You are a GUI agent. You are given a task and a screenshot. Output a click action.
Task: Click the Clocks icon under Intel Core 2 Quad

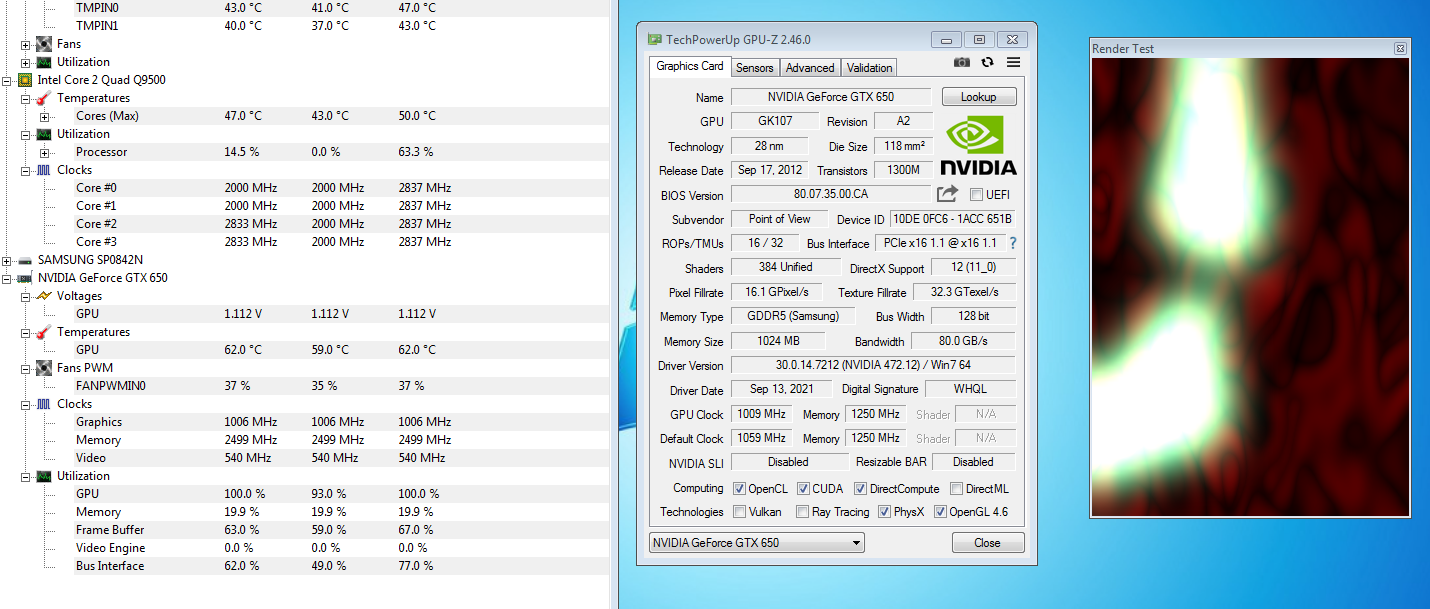click(44, 170)
